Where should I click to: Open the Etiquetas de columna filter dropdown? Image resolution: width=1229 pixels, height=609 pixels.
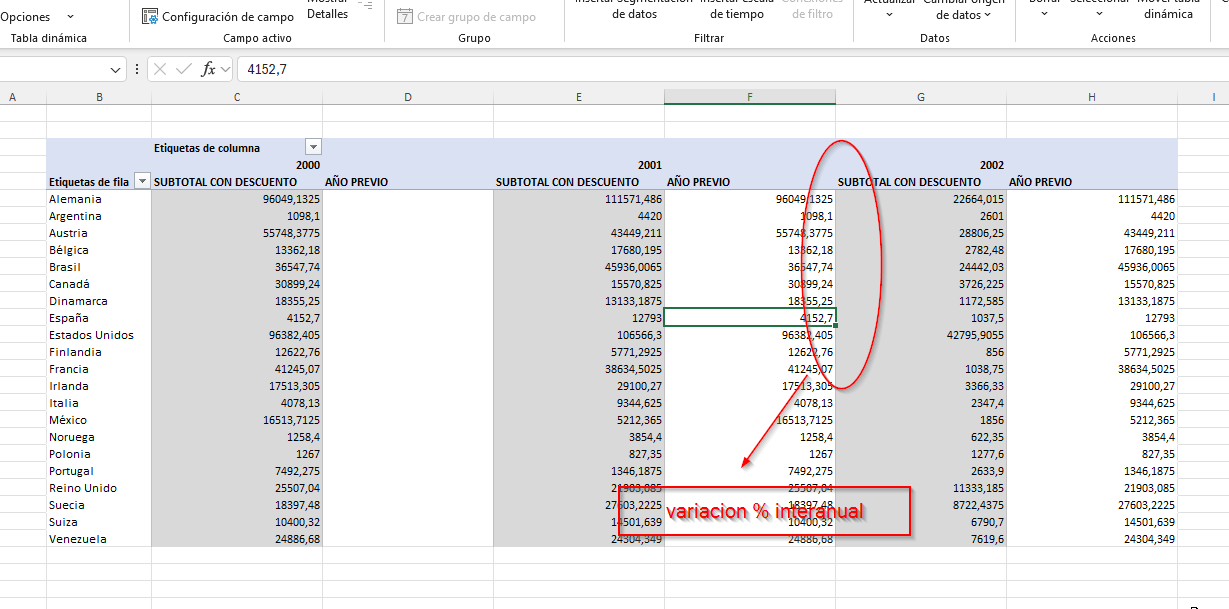click(x=313, y=148)
